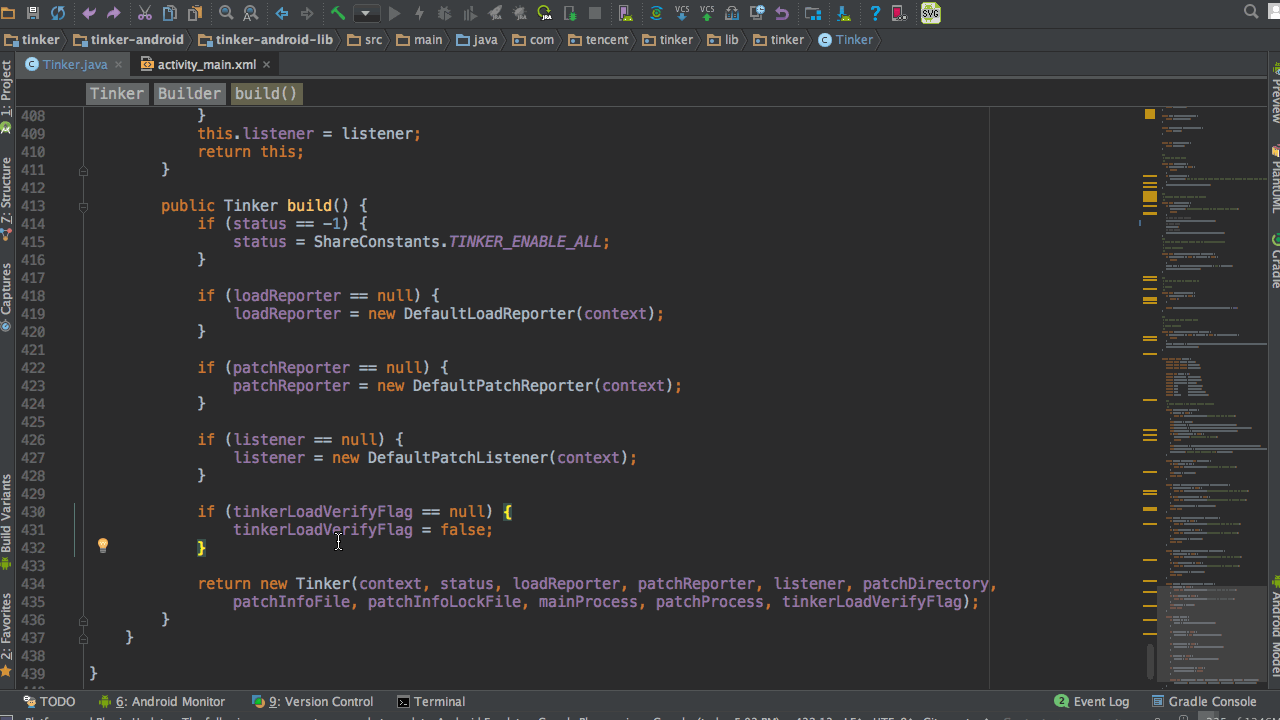Click the VCS Update Project icon

682,13
